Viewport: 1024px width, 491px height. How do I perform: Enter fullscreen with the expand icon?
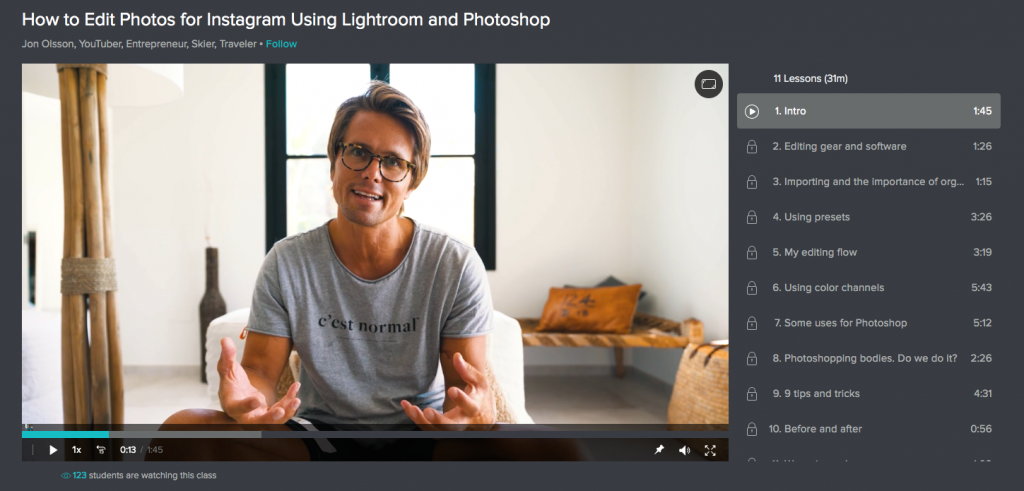tap(710, 450)
